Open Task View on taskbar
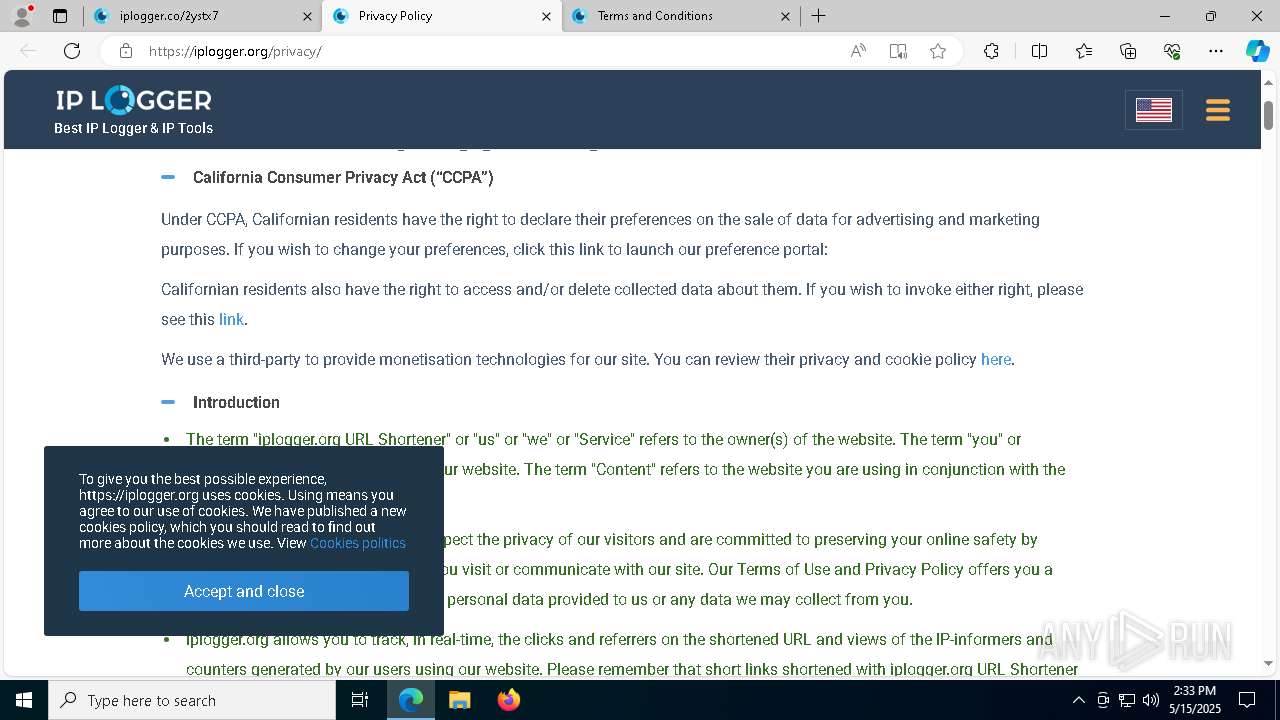1280x720 pixels. (360, 700)
